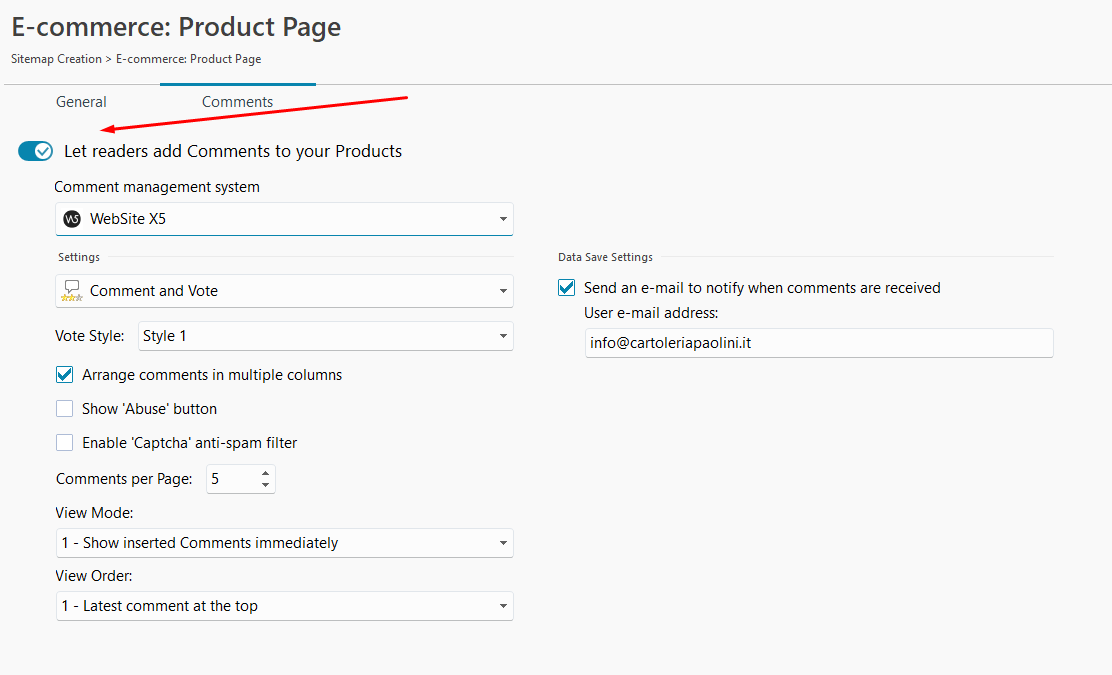
Task: Click E-commerce: Product Page breadcrumb
Action: [x=188, y=59]
